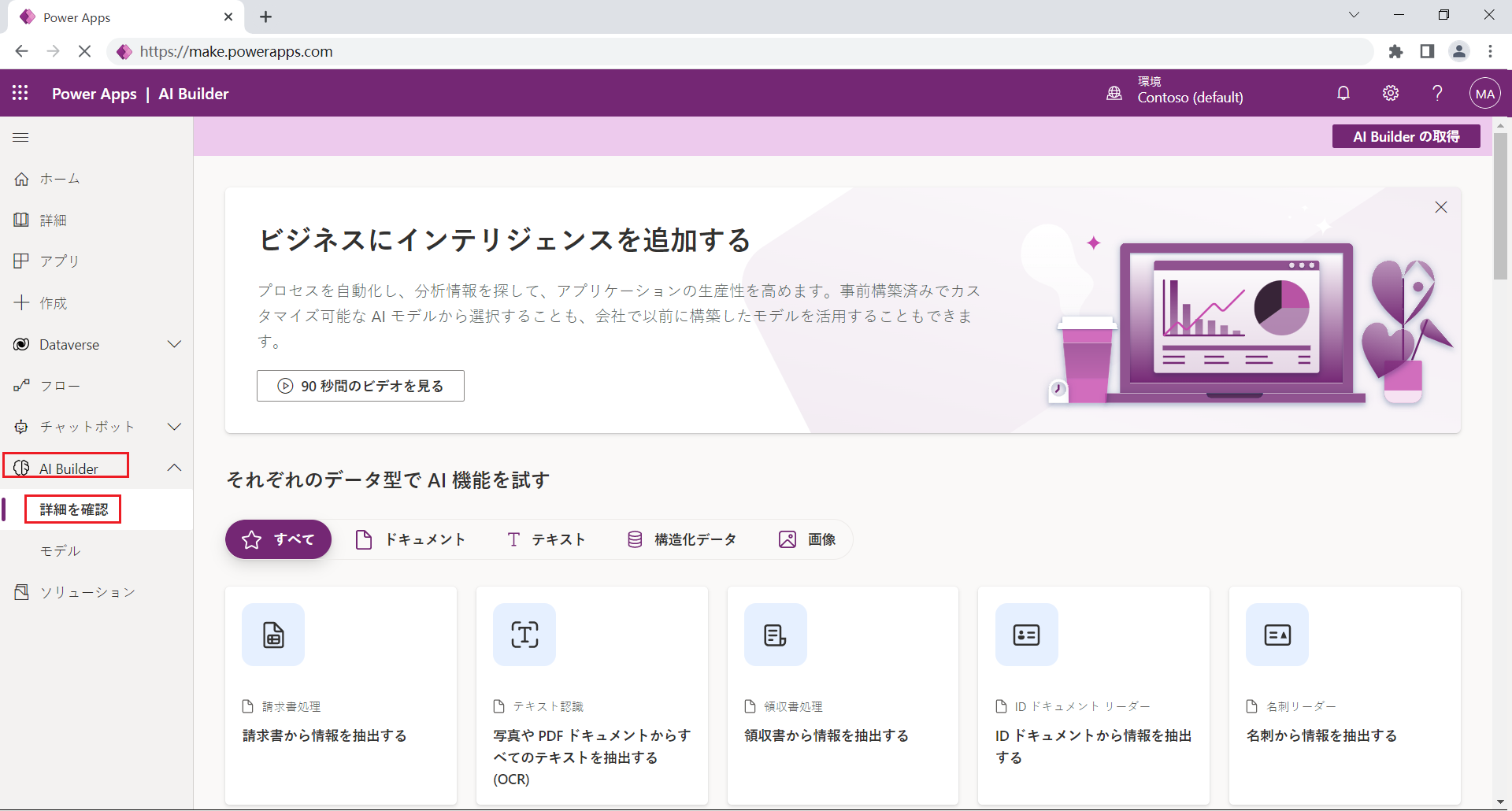The width and height of the screenshot is (1512, 811).
Task: Open the browser three-dot menu
Action: pos(1490,51)
